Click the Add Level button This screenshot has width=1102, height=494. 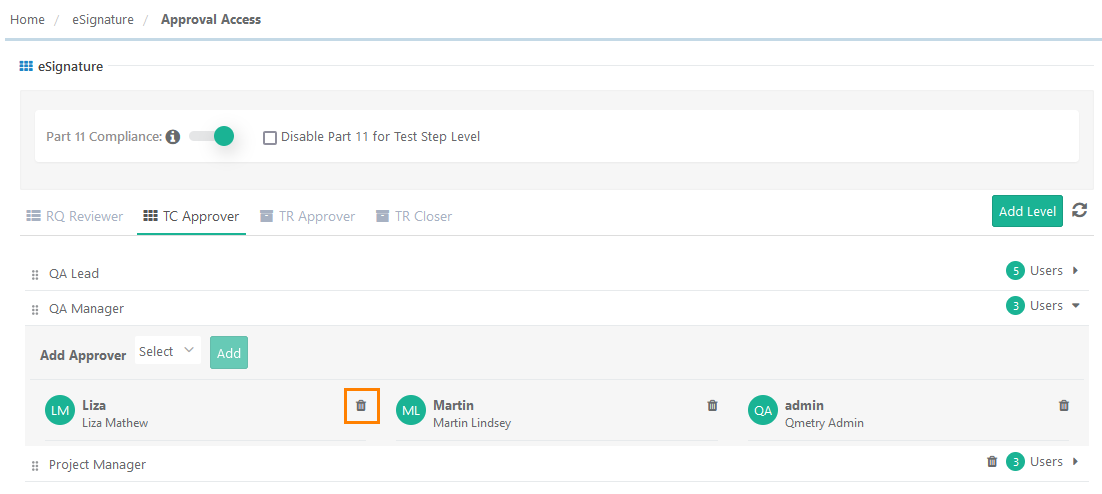pyautogui.click(x=1027, y=211)
